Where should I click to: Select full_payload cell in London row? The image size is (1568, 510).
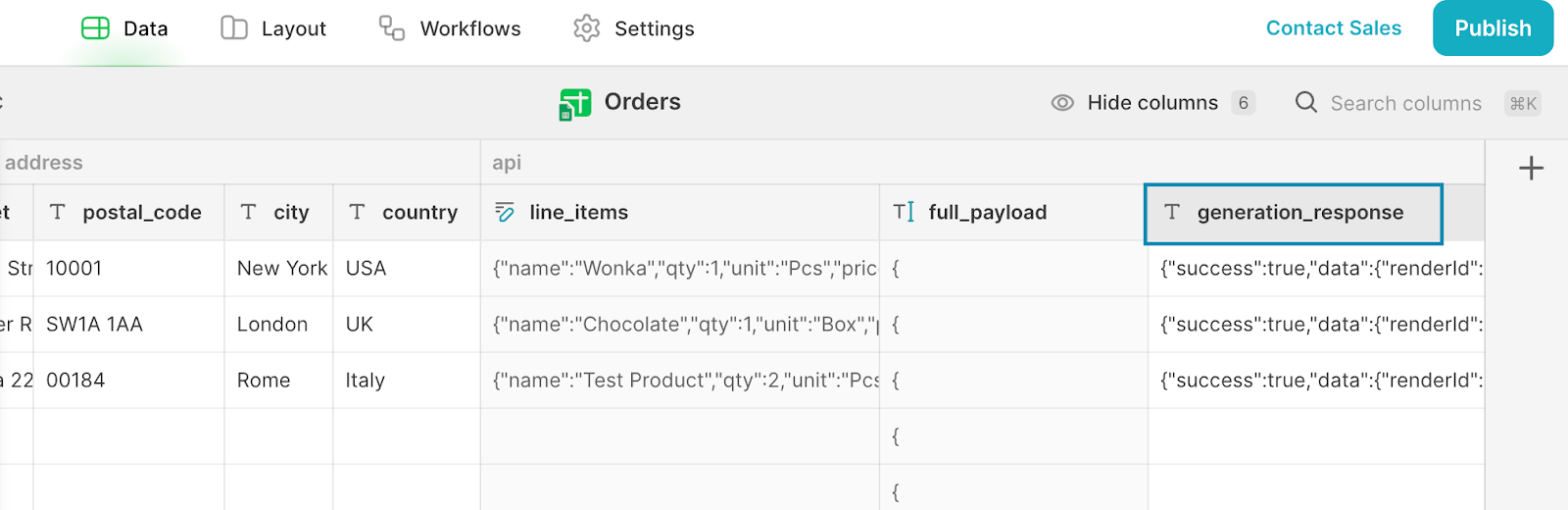click(x=1013, y=325)
